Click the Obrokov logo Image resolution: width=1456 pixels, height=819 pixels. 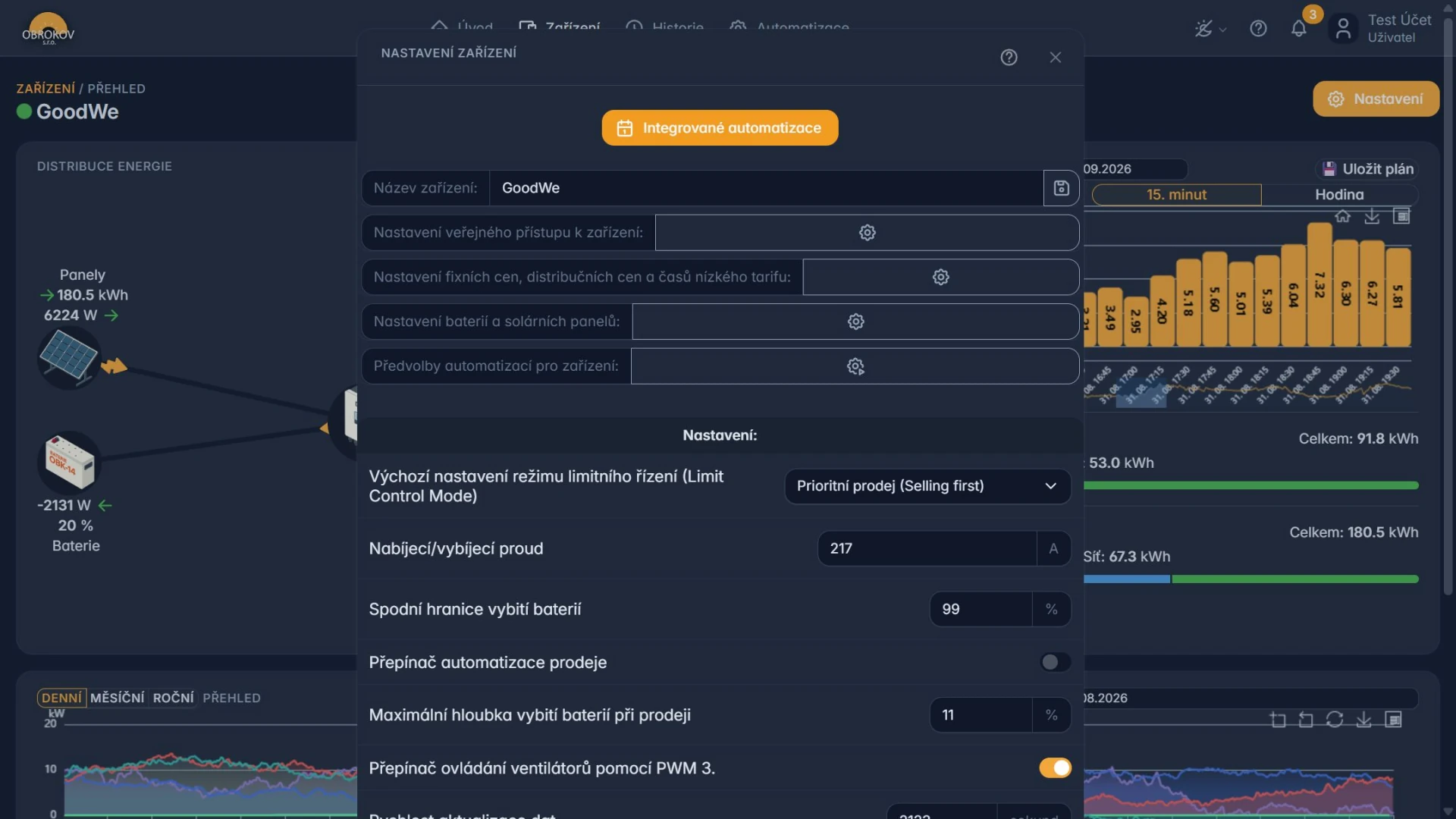click(49, 30)
